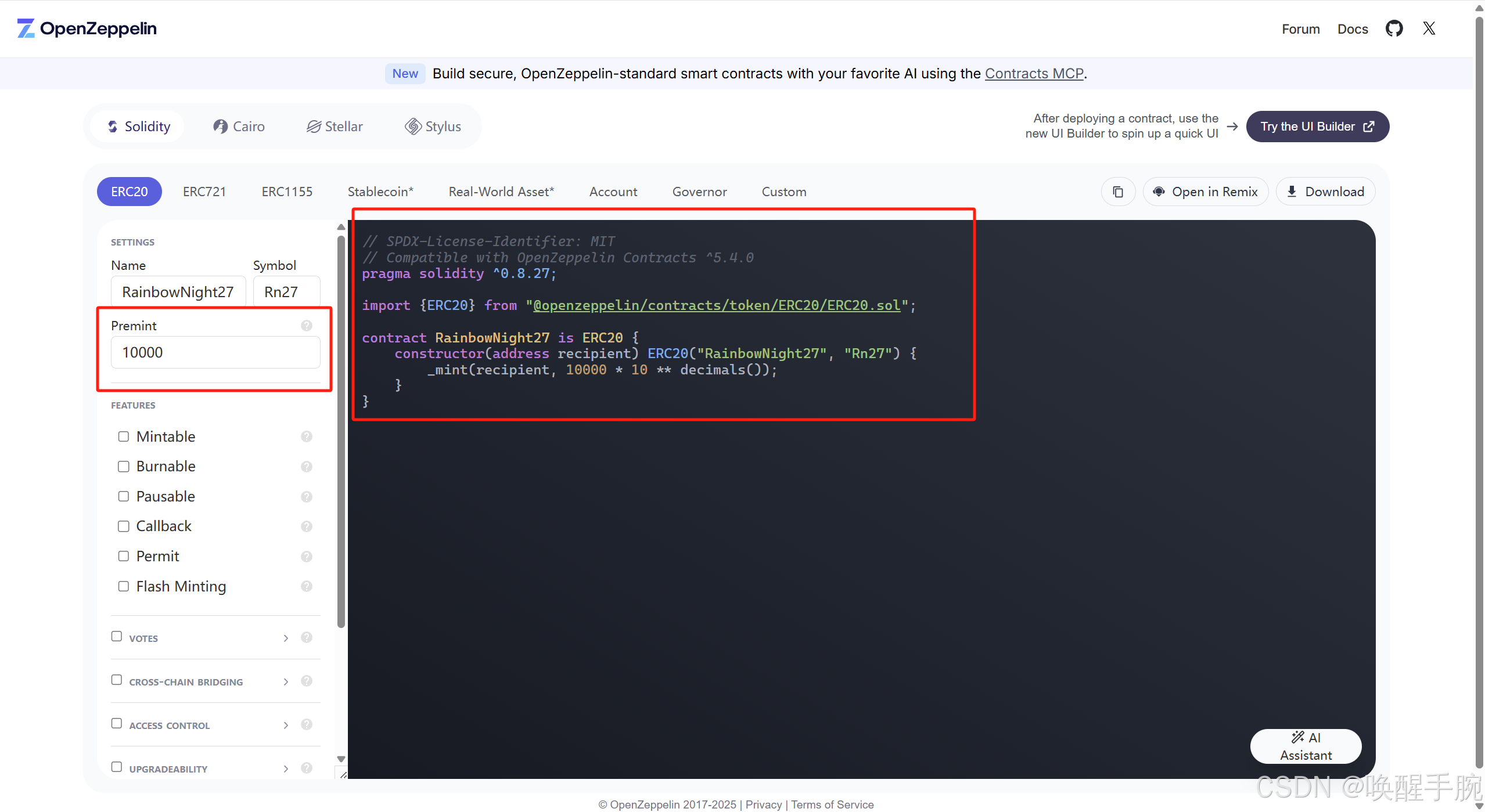Click the settings panel vertical scrollbar

pyautogui.click(x=341, y=430)
